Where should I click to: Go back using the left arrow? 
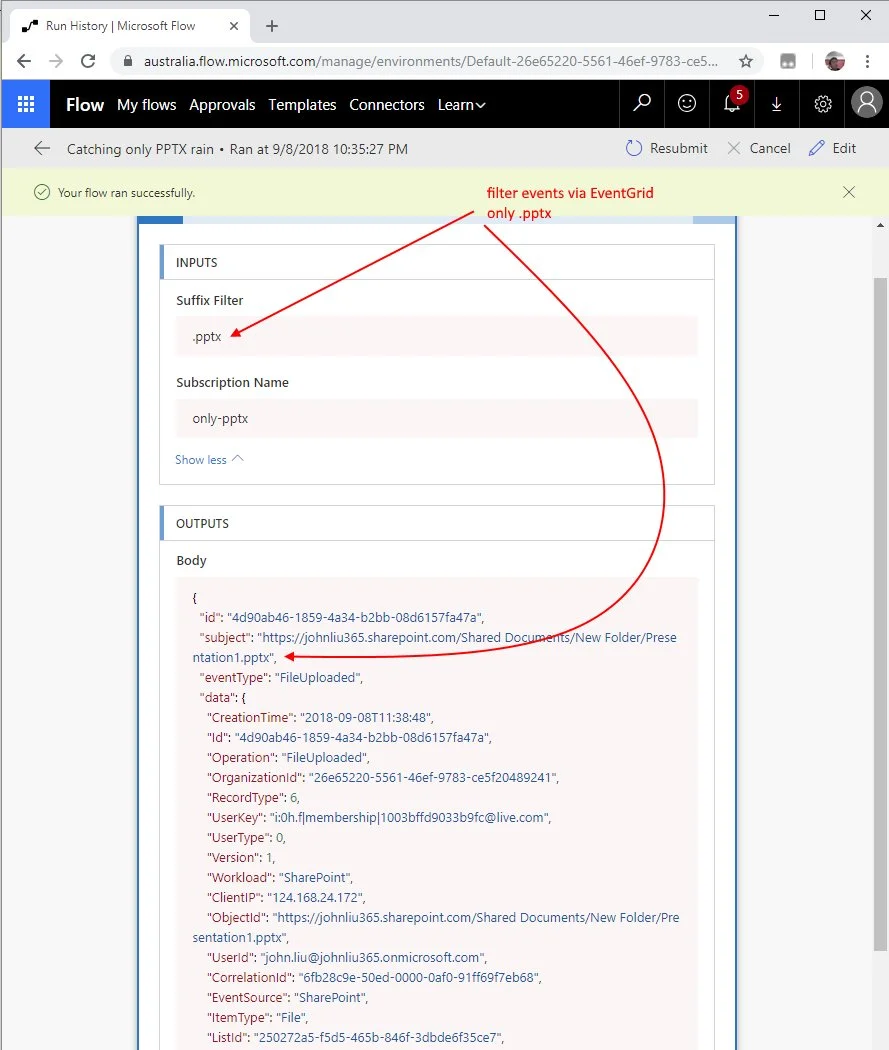pos(42,149)
